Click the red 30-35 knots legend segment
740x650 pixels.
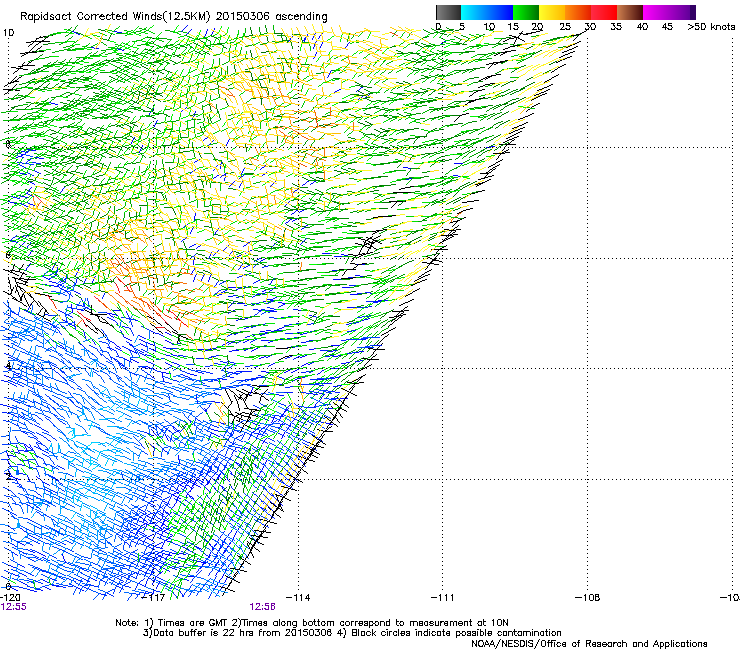604,12
